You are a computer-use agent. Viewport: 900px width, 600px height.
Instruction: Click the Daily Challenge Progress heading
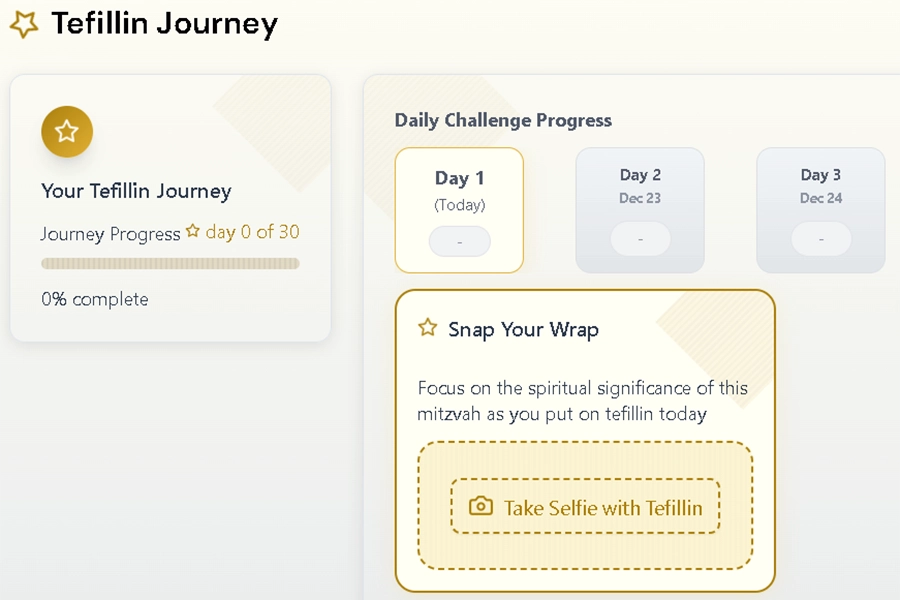click(x=503, y=120)
